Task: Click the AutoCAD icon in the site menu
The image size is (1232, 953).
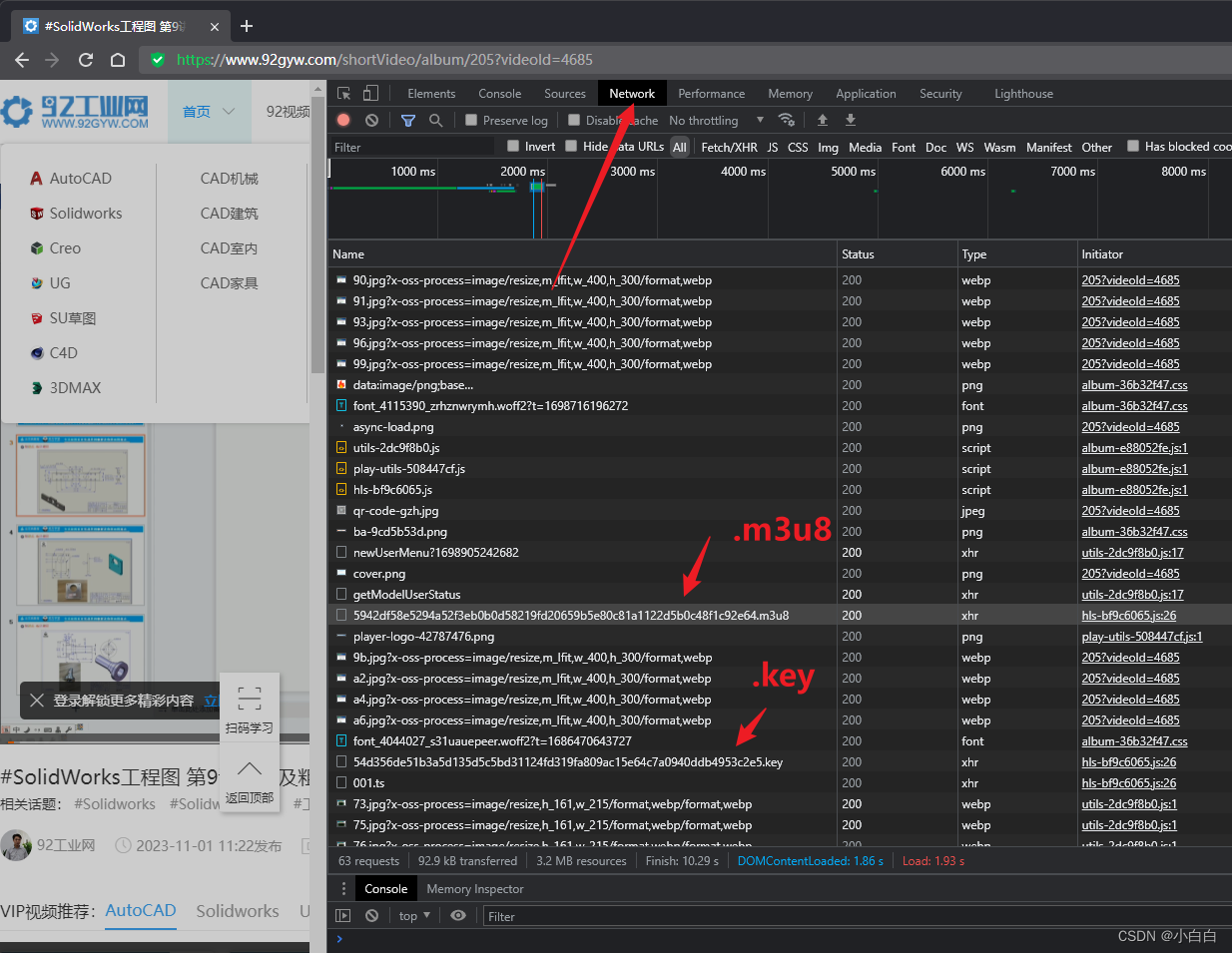Action: pos(36,179)
